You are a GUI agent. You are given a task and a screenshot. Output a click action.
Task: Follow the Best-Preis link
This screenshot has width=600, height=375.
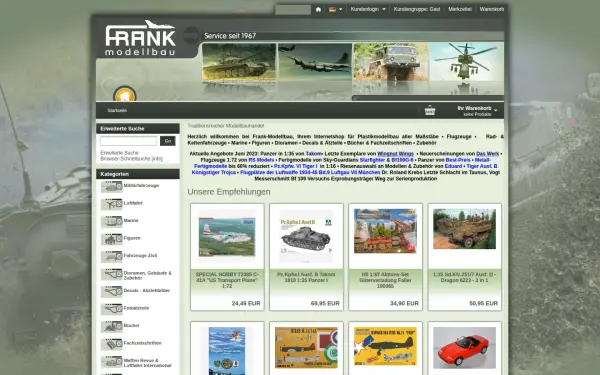tap(458, 160)
